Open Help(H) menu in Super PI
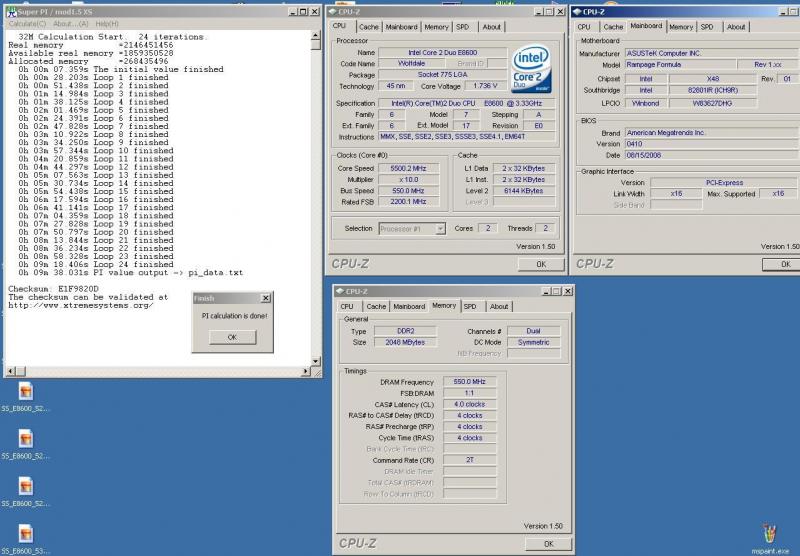The image size is (800, 556). pos(107,23)
